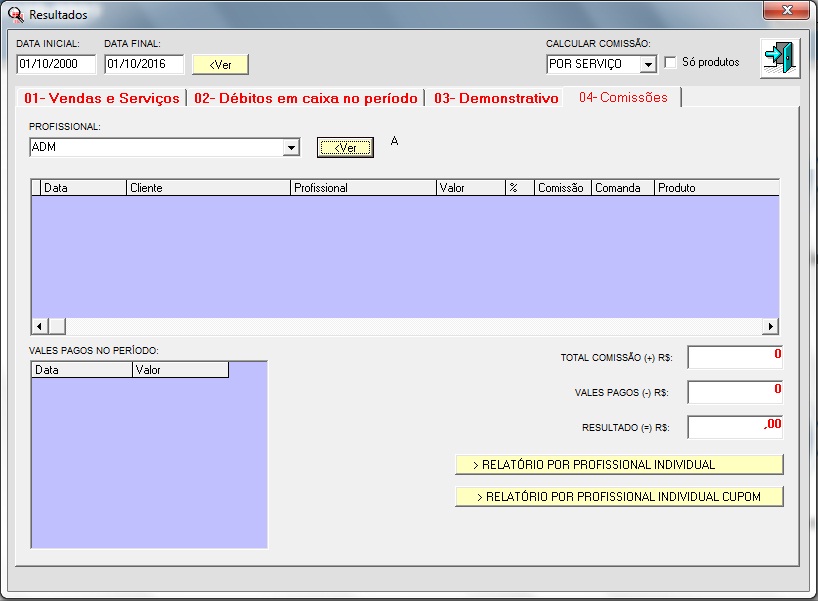
Task: Switch to 01- Vendas e Serviços tab
Action: 101,98
